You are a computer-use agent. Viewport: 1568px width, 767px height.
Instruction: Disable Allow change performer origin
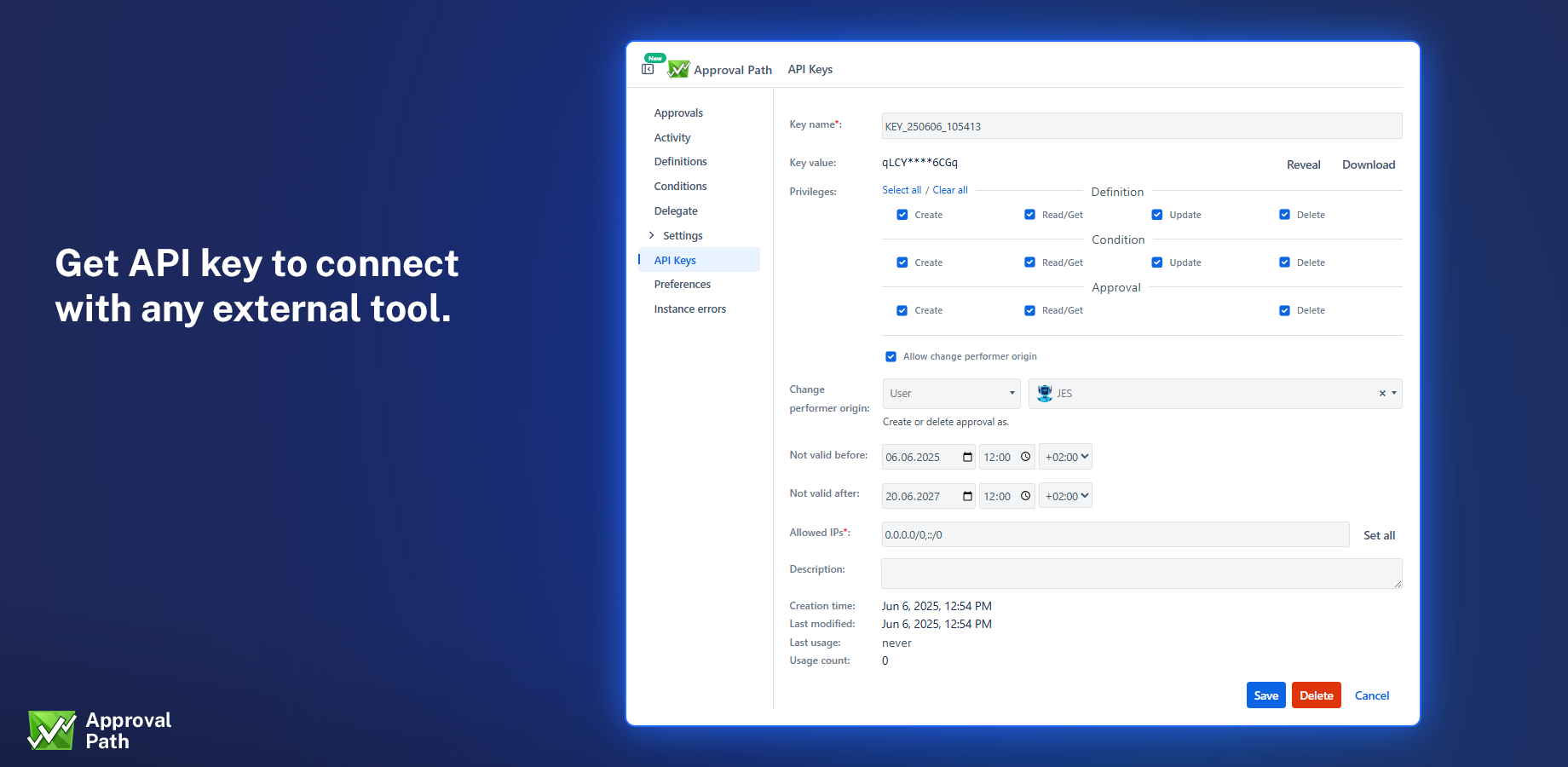click(x=891, y=356)
